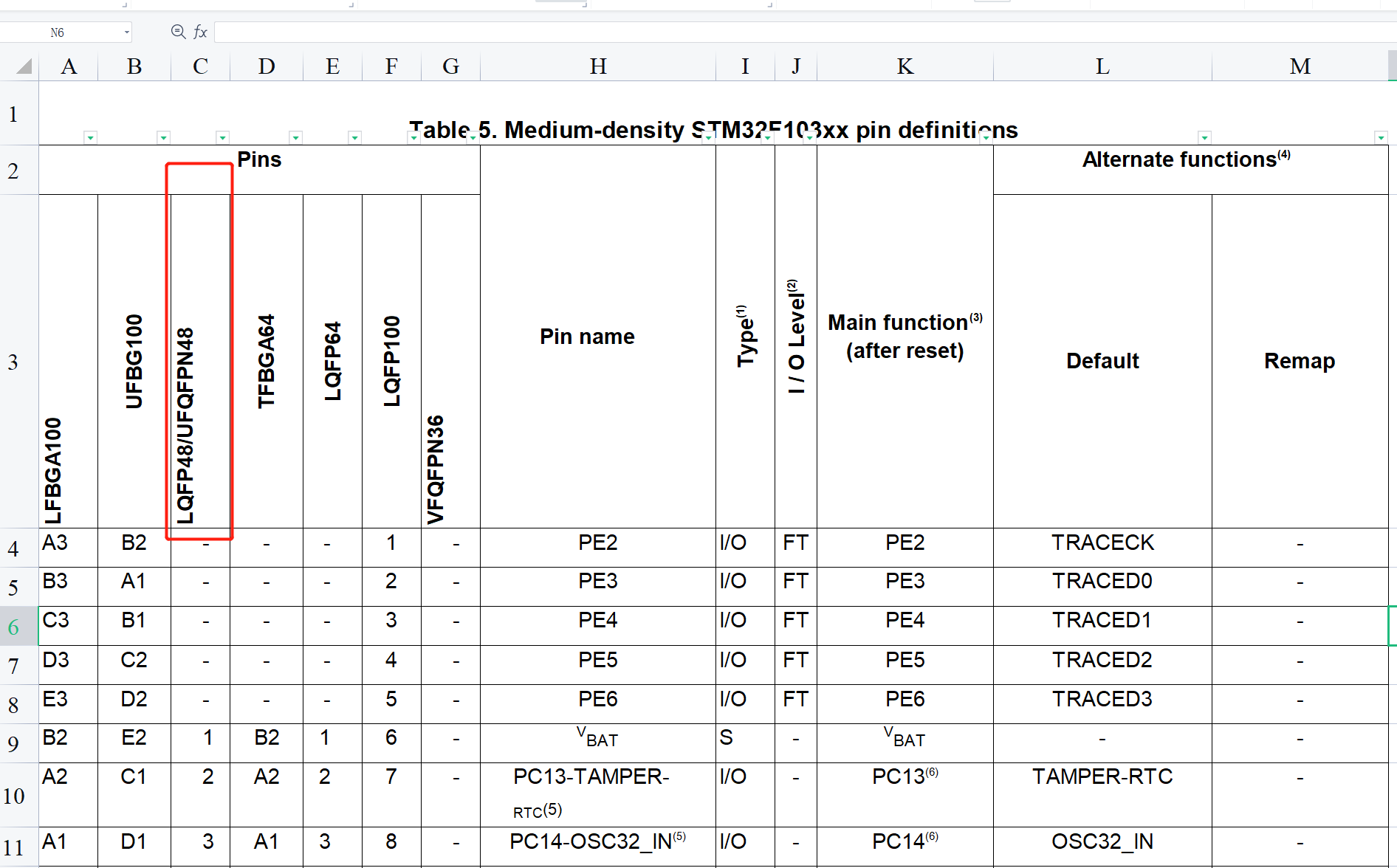Select column H by its header
The height and width of the screenshot is (868, 1397).
(598, 66)
